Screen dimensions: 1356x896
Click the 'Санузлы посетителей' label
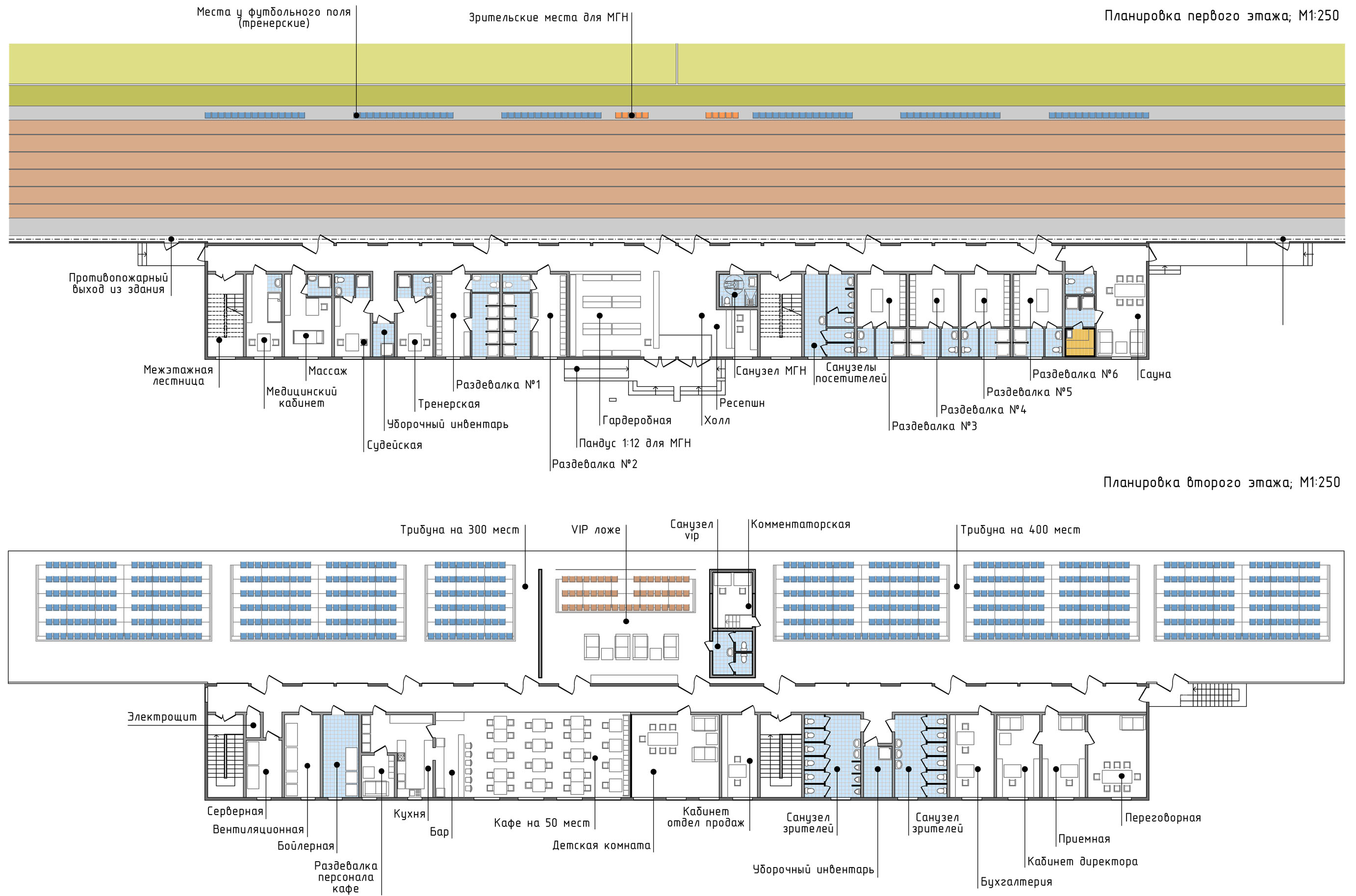[x=851, y=373]
